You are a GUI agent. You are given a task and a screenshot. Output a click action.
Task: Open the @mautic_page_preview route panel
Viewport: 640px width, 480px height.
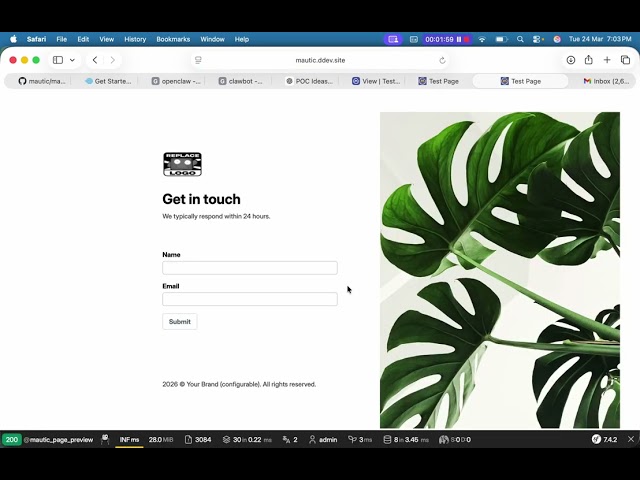click(x=58, y=440)
